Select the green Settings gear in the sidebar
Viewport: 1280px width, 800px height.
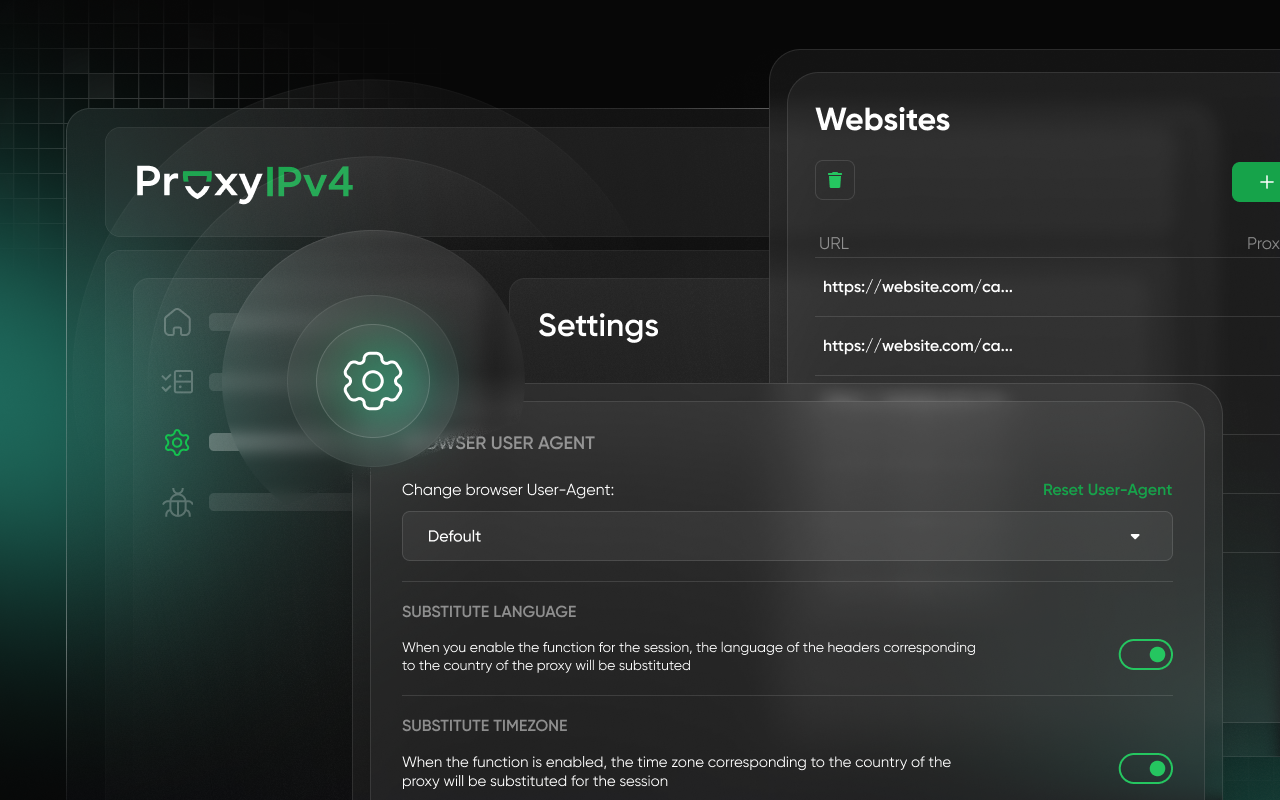[x=177, y=442]
